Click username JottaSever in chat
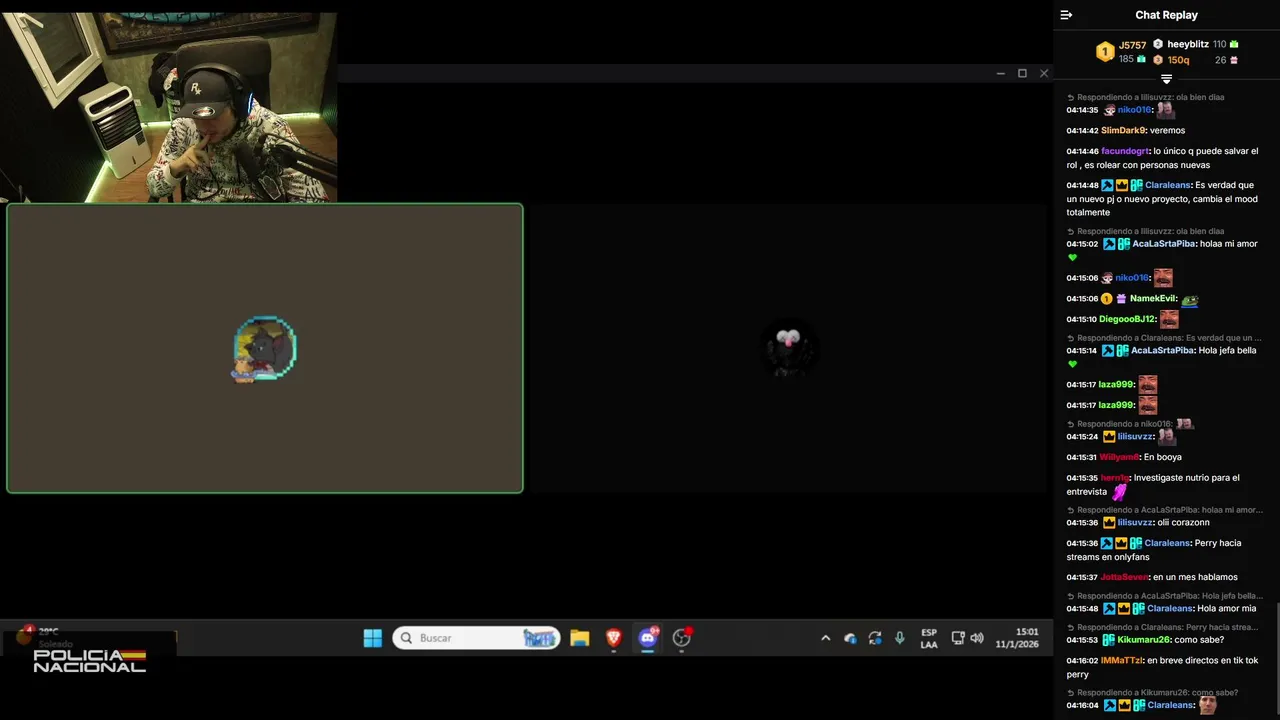Screen dimensions: 1280x720 (x=1124, y=578)
